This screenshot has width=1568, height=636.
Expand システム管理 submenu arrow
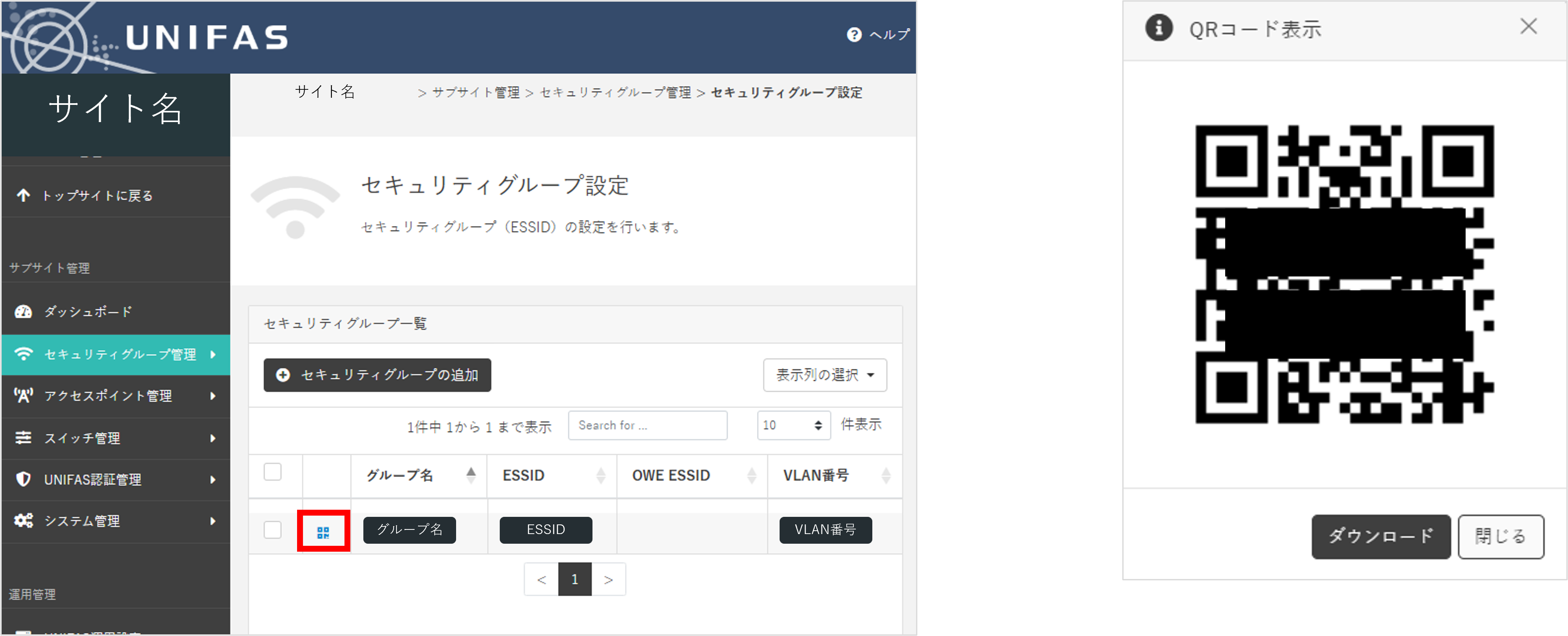213,521
